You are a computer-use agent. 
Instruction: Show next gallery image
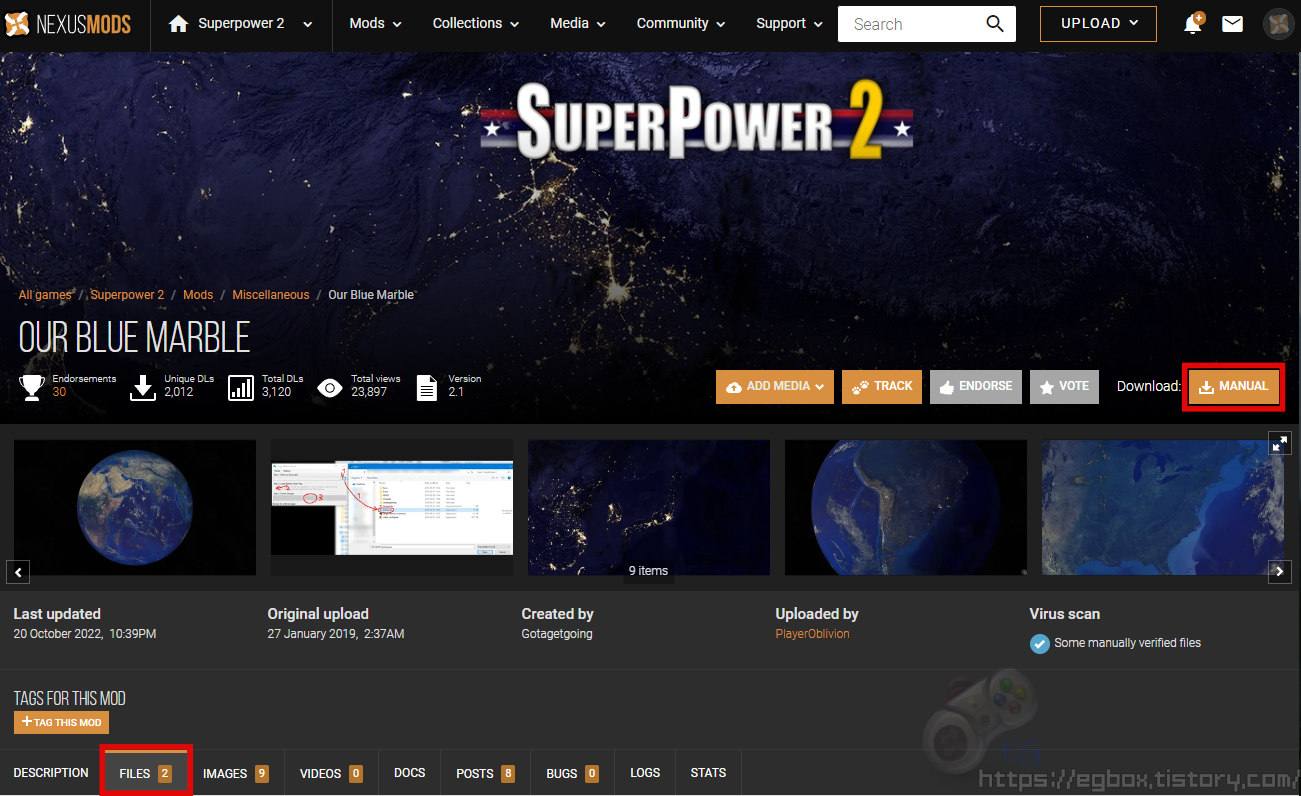point(1280,572)
